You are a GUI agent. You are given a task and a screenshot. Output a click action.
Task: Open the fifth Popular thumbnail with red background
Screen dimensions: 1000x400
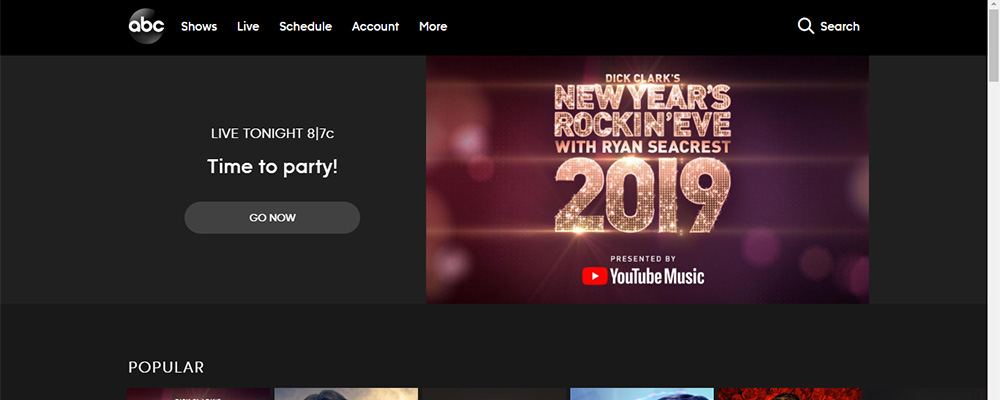tap(789, 394)
